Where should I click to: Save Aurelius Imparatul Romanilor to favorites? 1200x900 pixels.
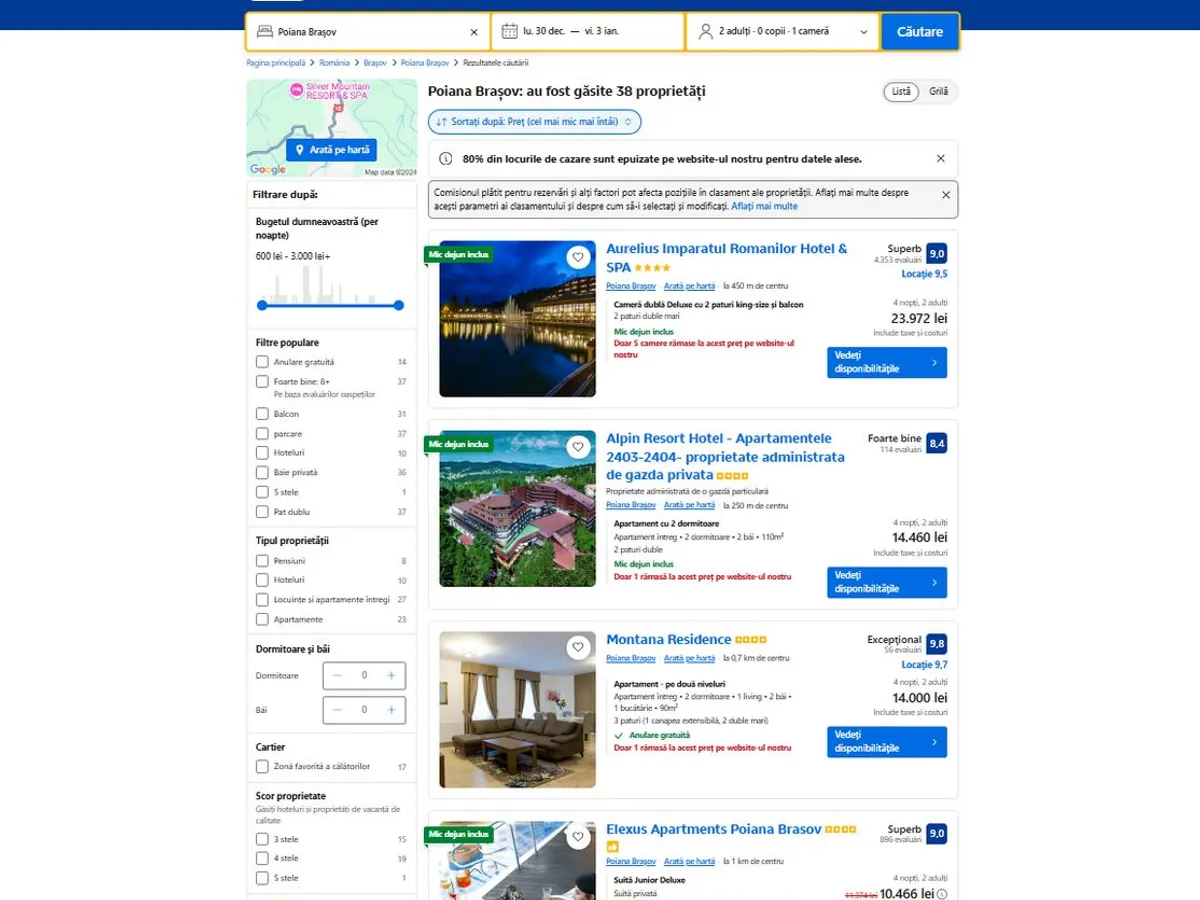[x=578, y=257]
